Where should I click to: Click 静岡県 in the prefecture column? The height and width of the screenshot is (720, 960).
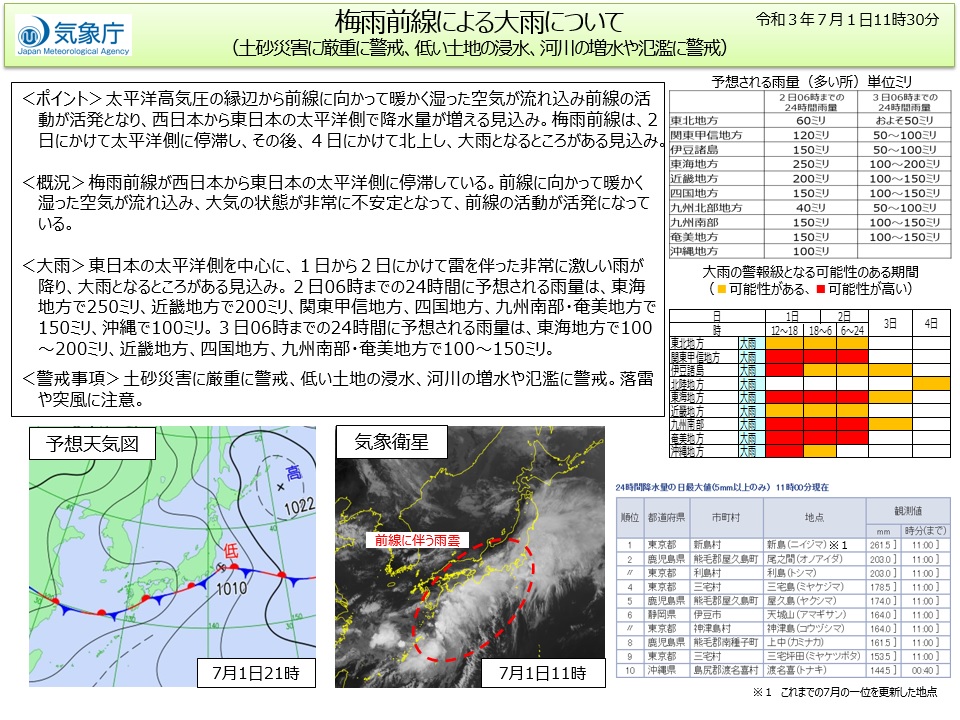(662, 614)
